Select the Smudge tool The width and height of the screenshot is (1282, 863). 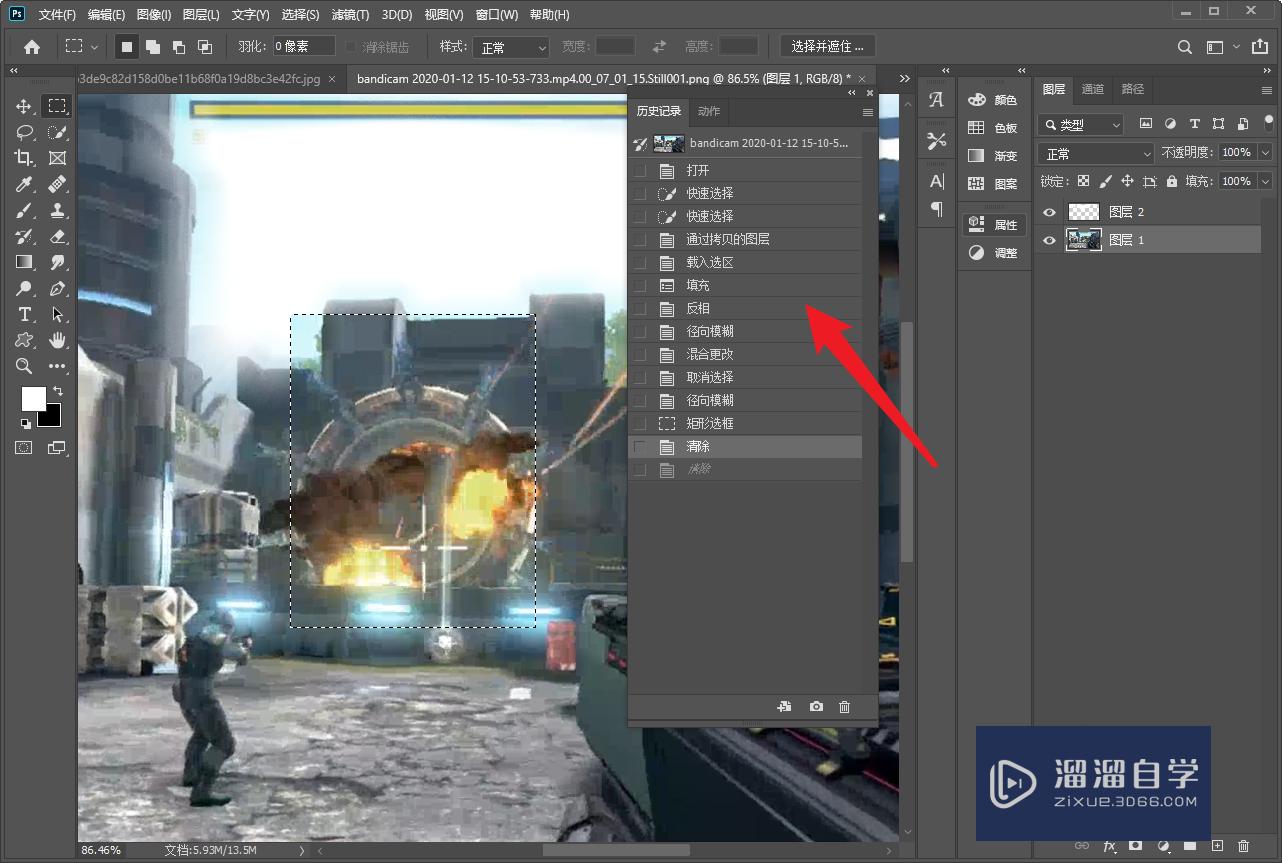tap(58, 262)
